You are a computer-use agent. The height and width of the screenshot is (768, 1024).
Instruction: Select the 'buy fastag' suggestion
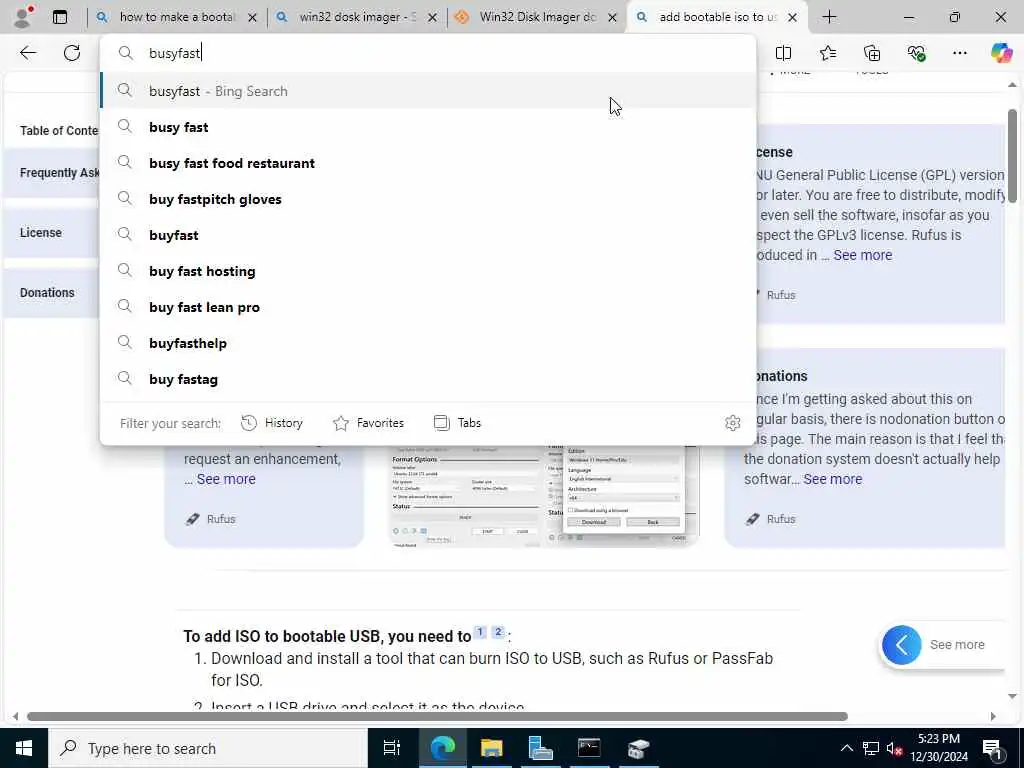click(428, 379)
